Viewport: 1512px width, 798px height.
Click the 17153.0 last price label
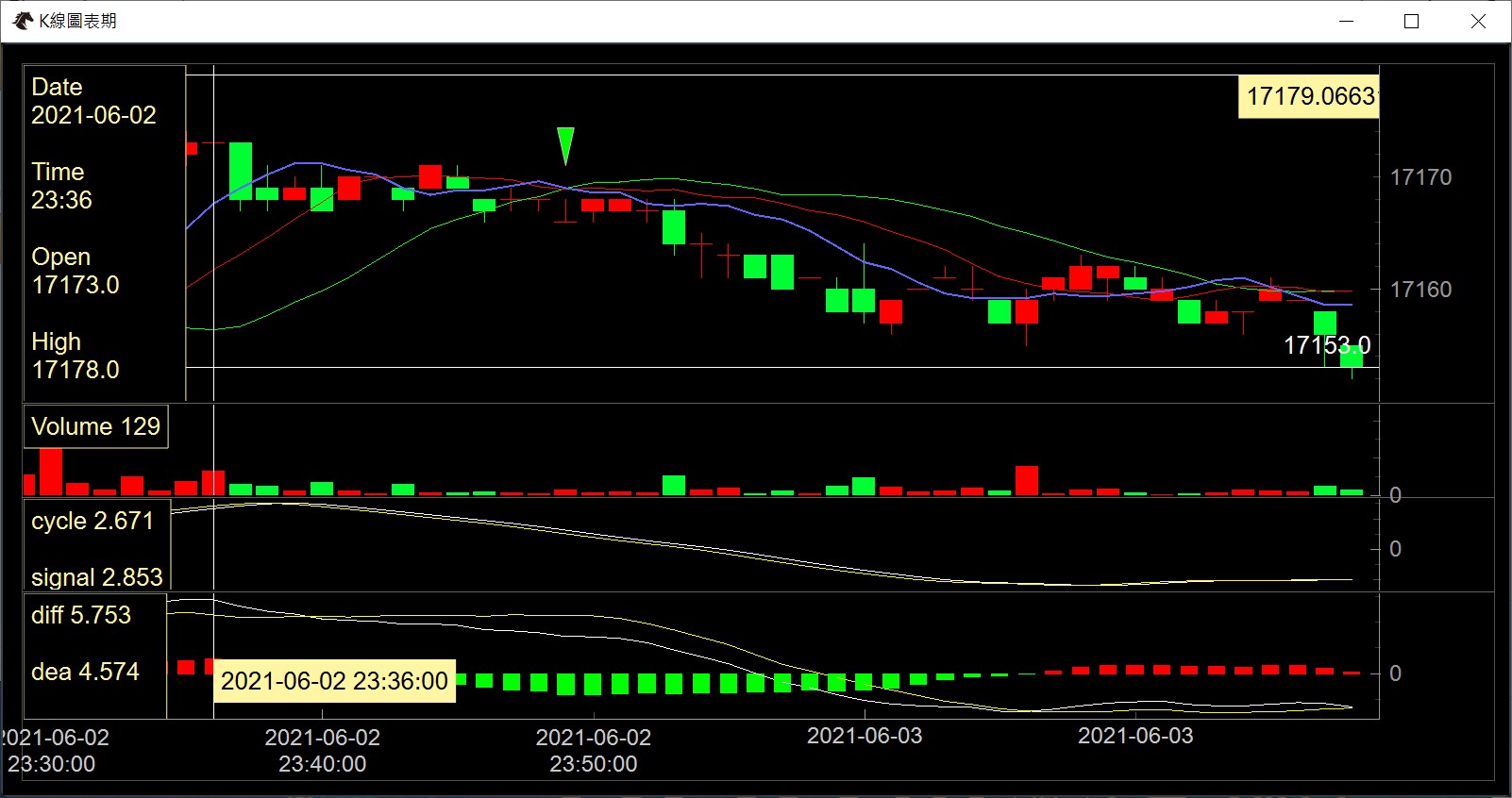pyautogui.click(x=1326, y=345)
